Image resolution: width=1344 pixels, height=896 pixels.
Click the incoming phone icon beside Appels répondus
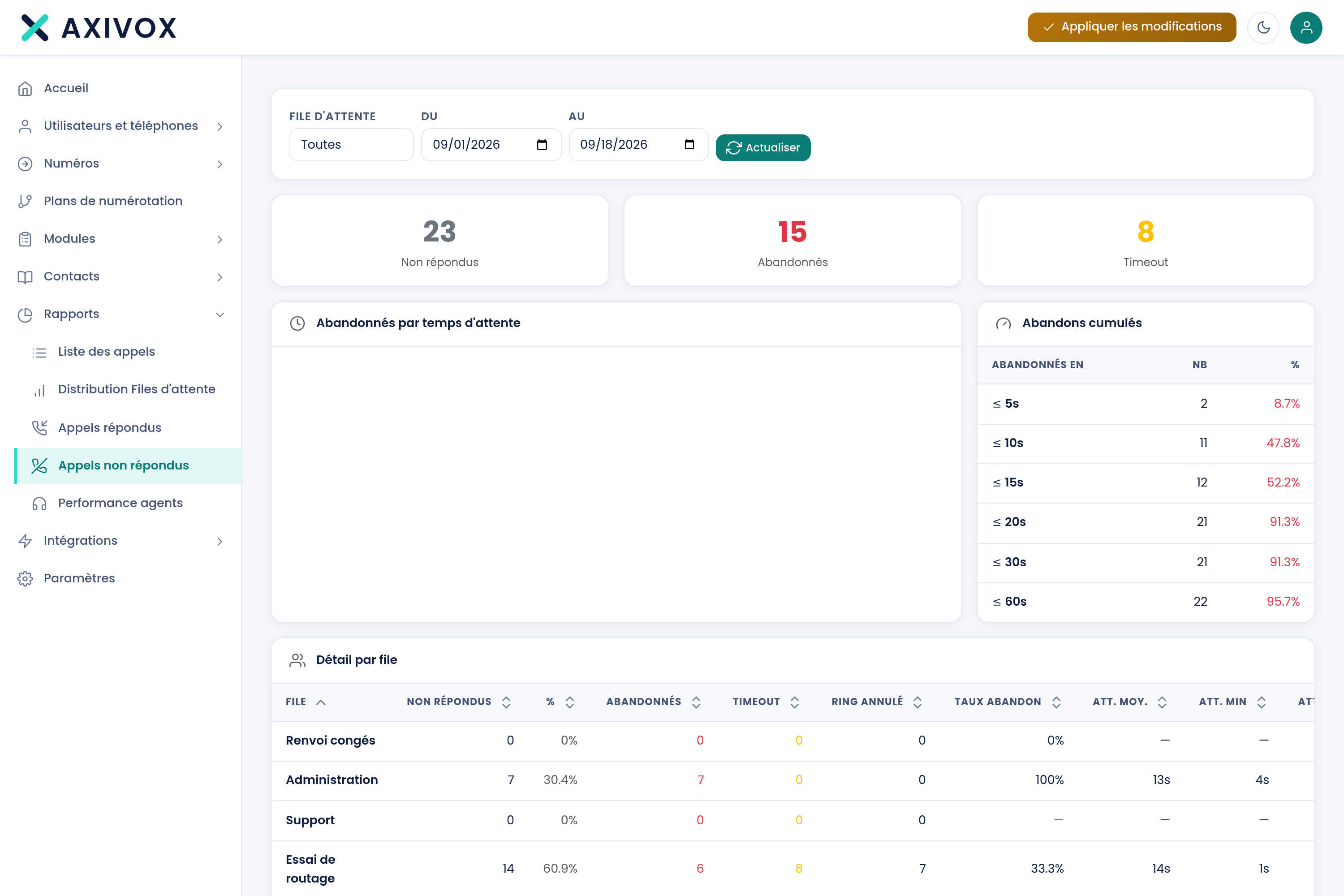coord(39,428)
